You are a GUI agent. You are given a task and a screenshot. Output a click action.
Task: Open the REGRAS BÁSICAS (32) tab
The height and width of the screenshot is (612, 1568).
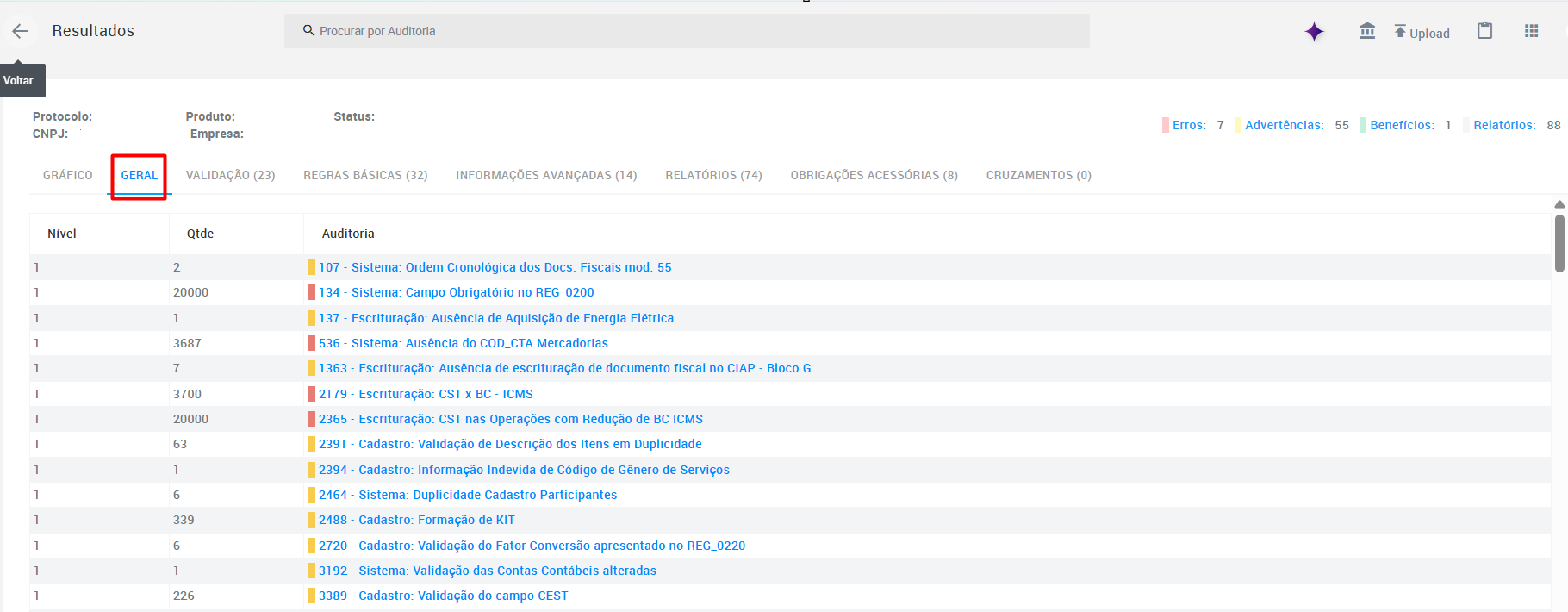[365, 175]
